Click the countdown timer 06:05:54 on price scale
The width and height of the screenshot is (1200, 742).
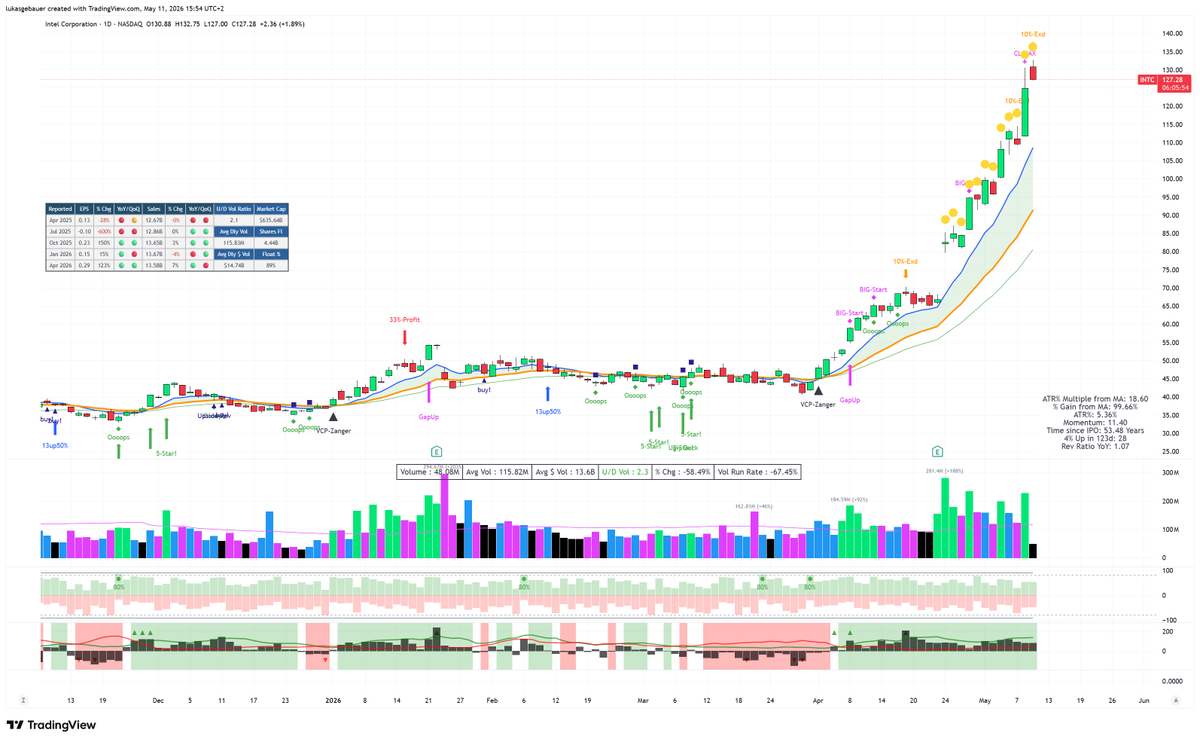point(1175,88)
